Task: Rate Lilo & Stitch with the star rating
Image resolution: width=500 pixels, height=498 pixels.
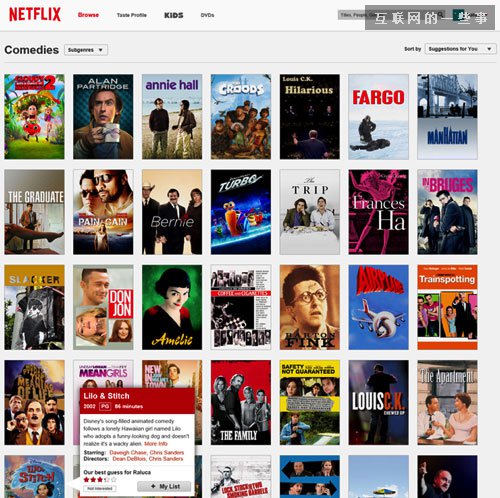Action: click(x=100, y=480)
